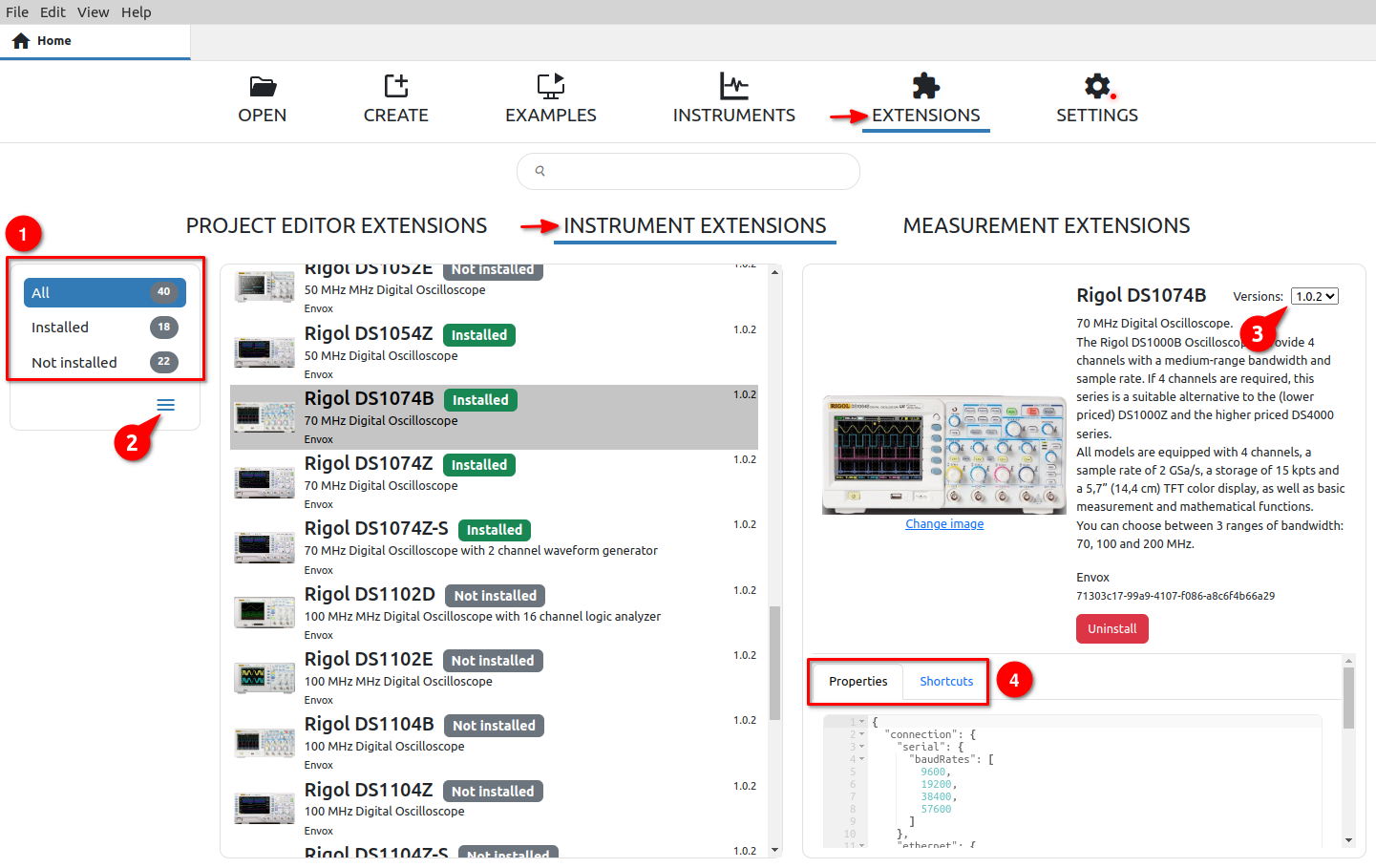Viewport: 1376px width, 868px height.
Task: Click the Home house icon
Action: (21, 41)
